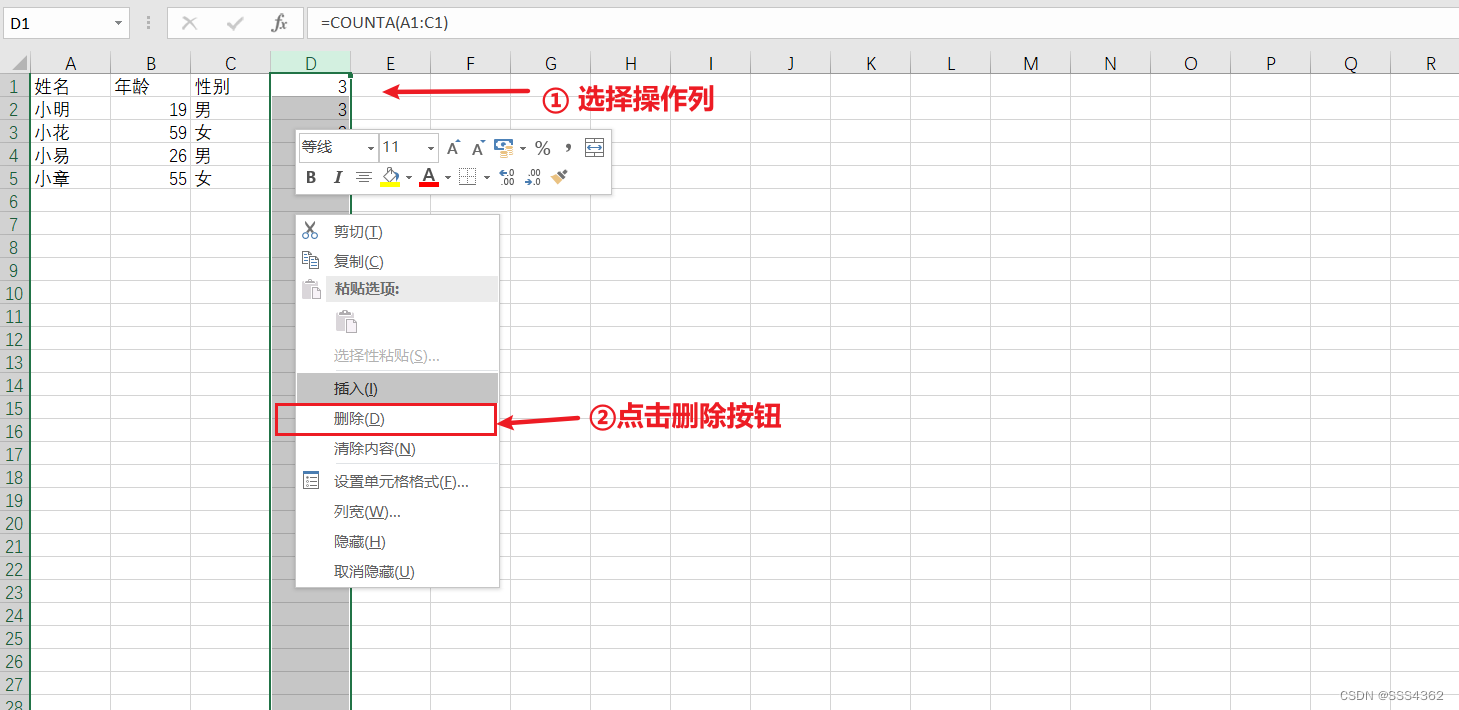Apply comma style format

click(568, 148)
